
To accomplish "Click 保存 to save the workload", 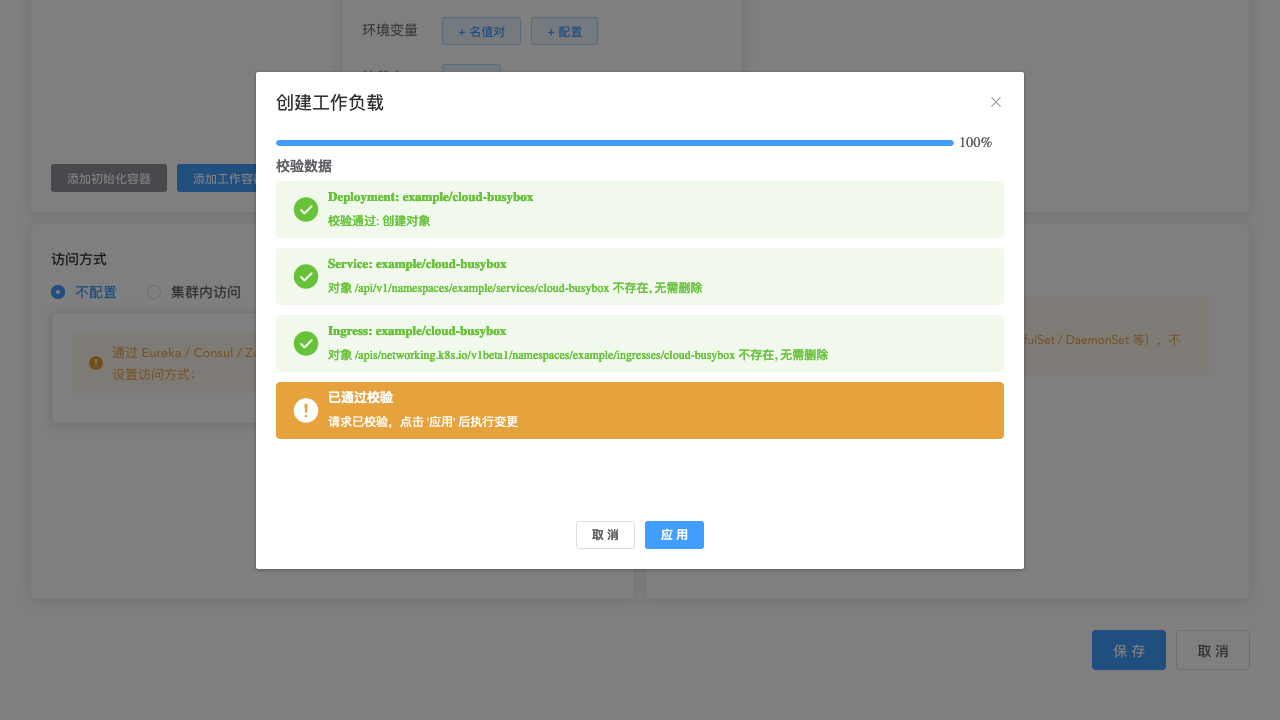I will click(1128, 650).
